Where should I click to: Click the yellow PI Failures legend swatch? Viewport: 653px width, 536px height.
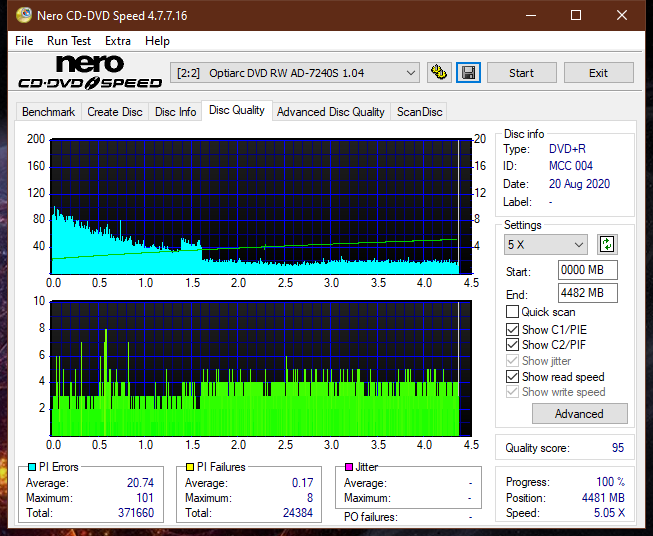tap(190, 467)
